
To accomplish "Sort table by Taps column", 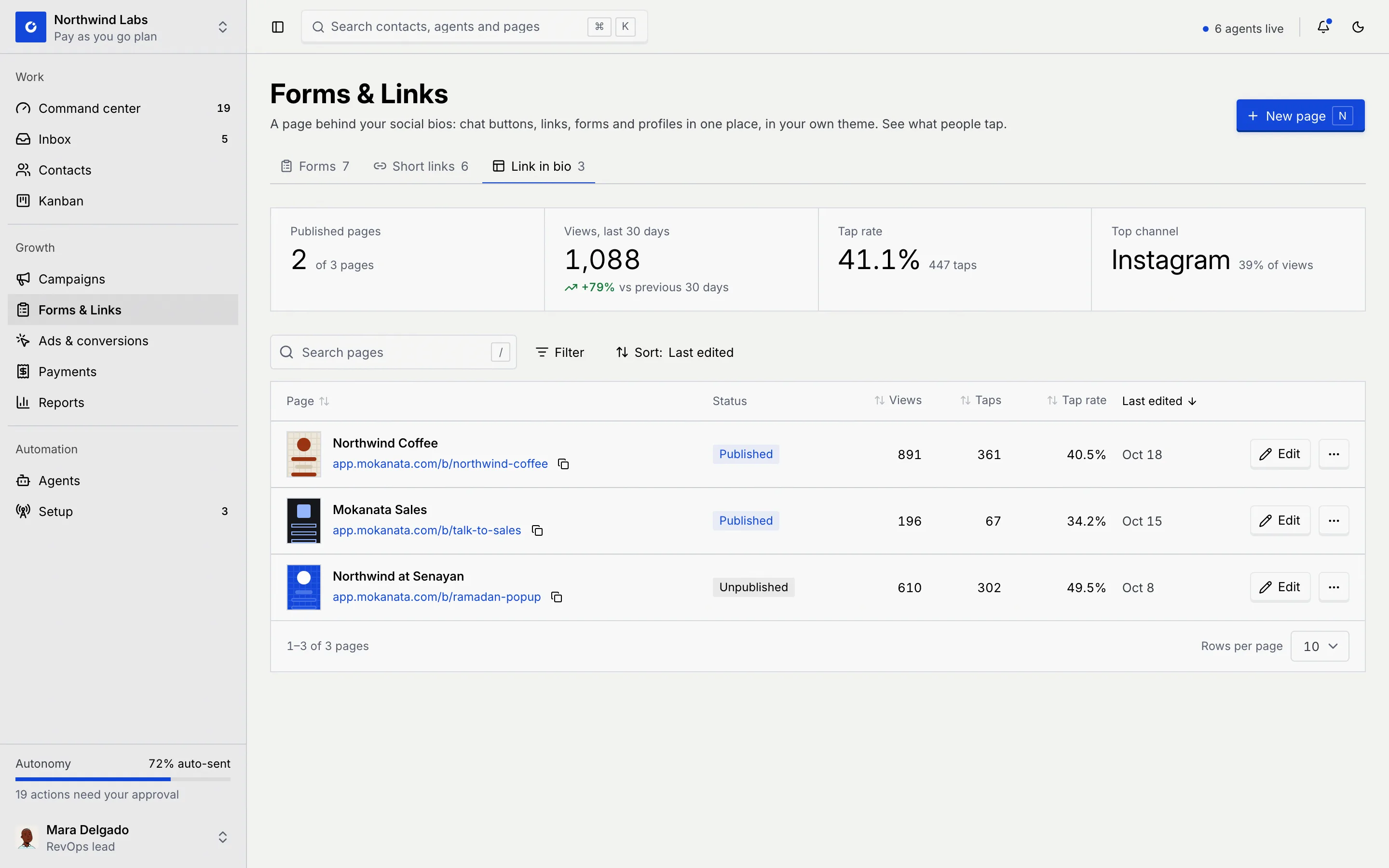I will click(x=980, y=400).
